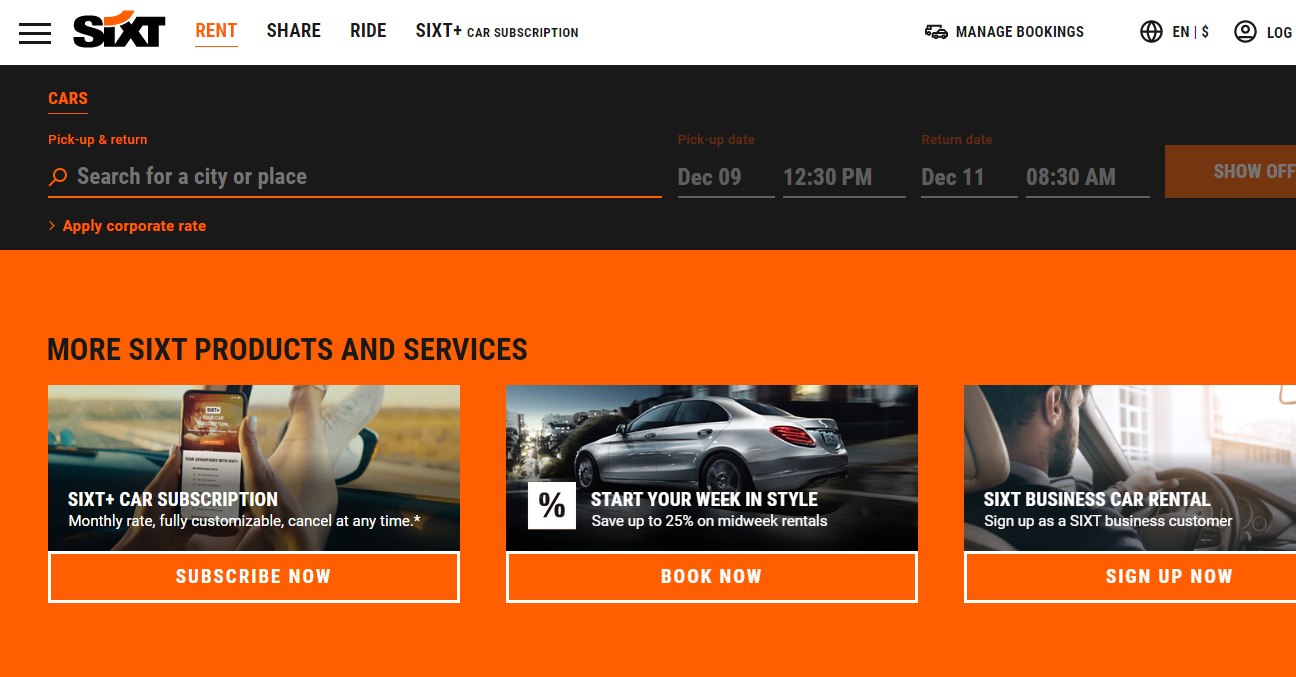1296x677 pixels.
Task: Open return date Dec 11
Action: tap(969, 177)
